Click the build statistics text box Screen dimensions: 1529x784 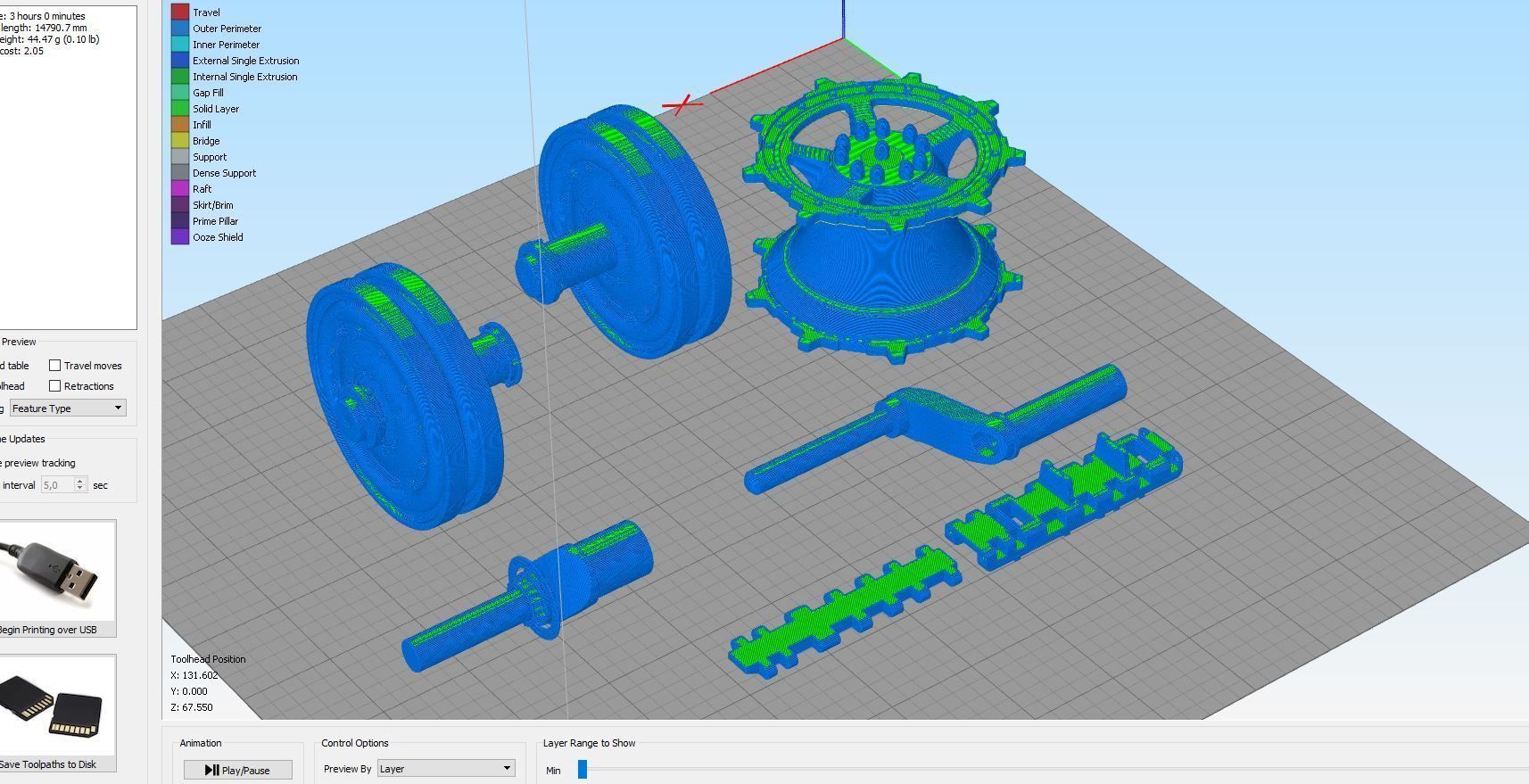coord(68,168)
